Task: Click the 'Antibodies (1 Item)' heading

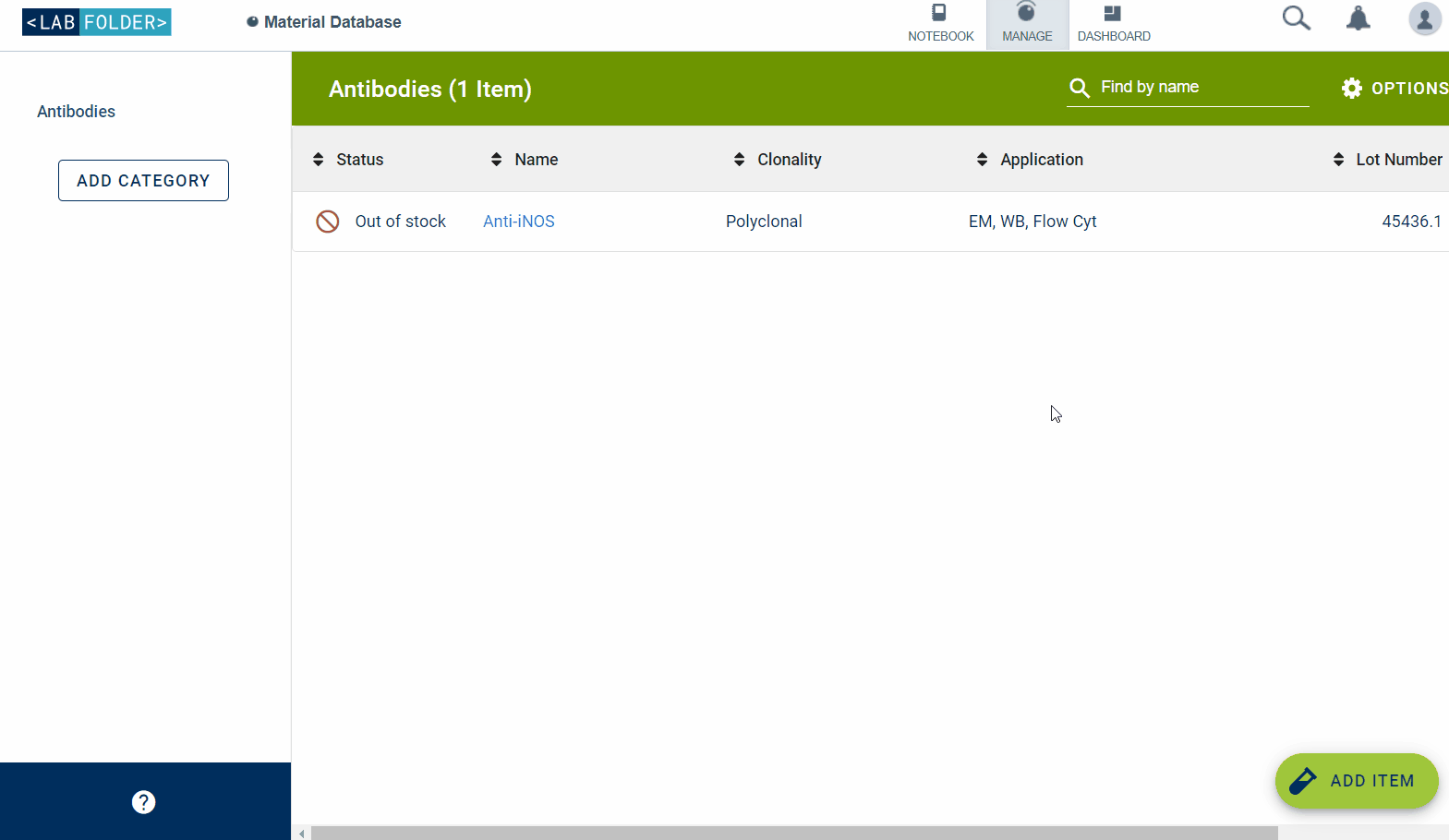Action: (x=430, y=90)
